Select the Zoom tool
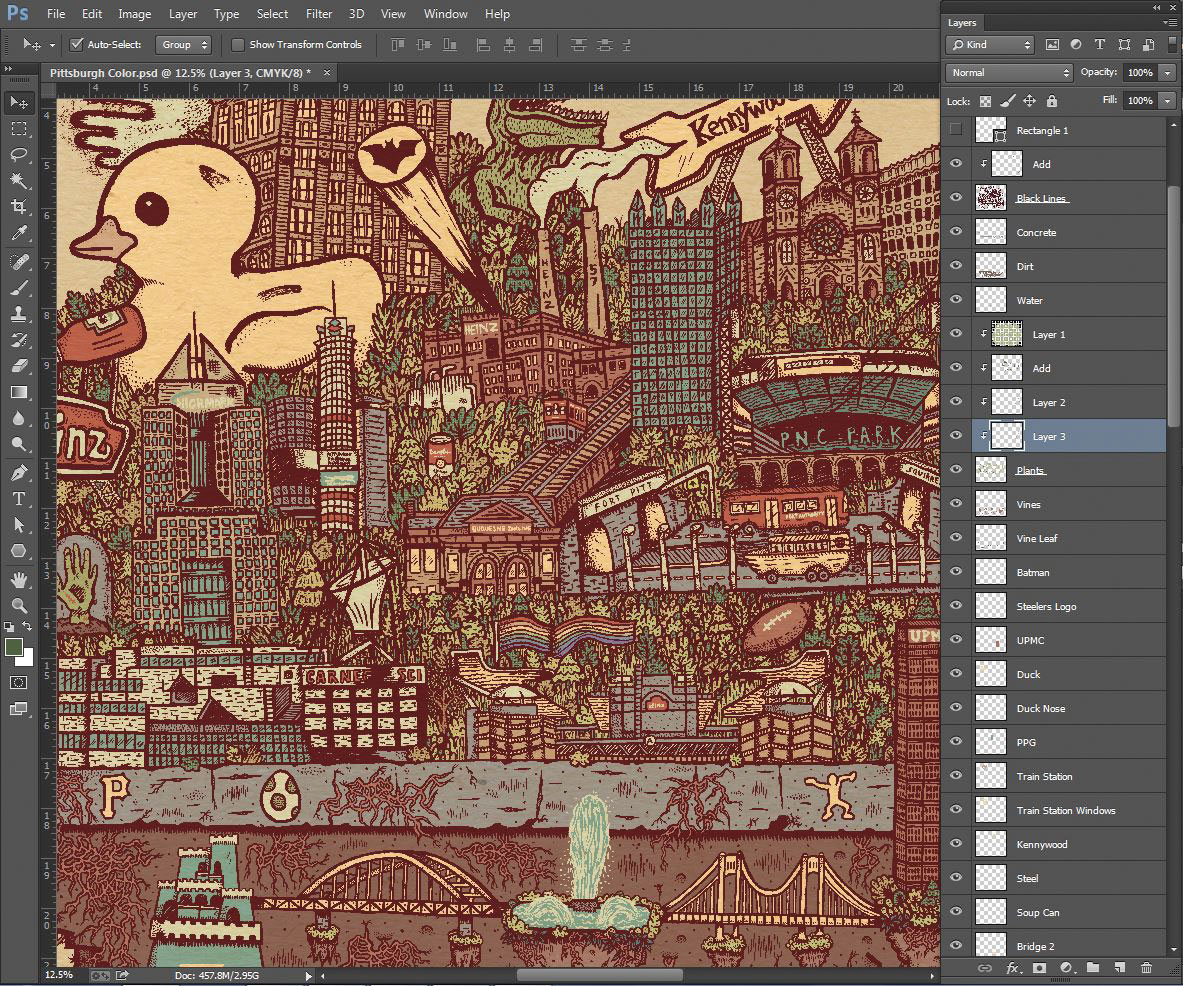The width and height of the screenshot is (1183, 986). tap(19, 605)
